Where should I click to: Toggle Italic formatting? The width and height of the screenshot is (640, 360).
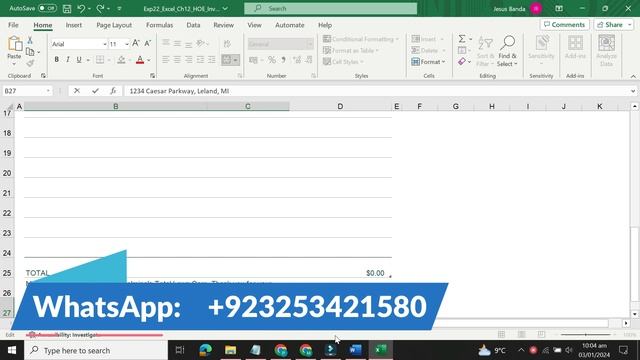(68, 60)
